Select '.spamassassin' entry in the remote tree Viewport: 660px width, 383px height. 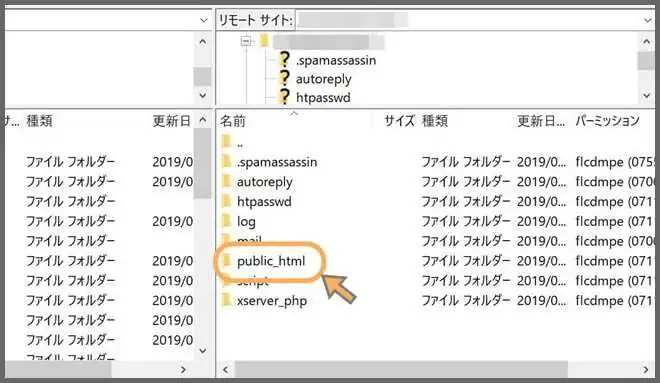[x=336, y=61]
